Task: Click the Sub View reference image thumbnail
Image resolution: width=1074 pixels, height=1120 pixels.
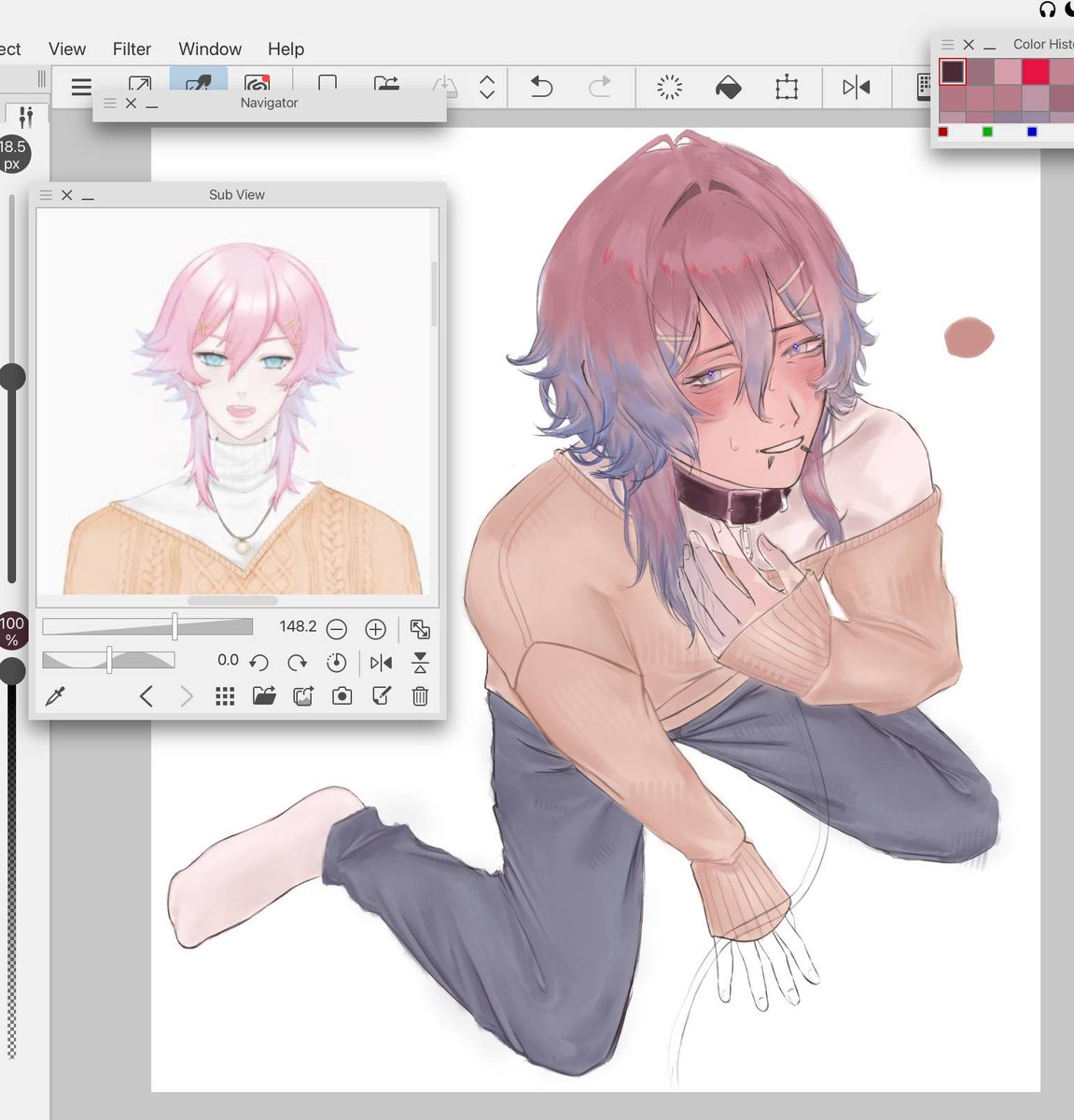Action: pos(233,401)
